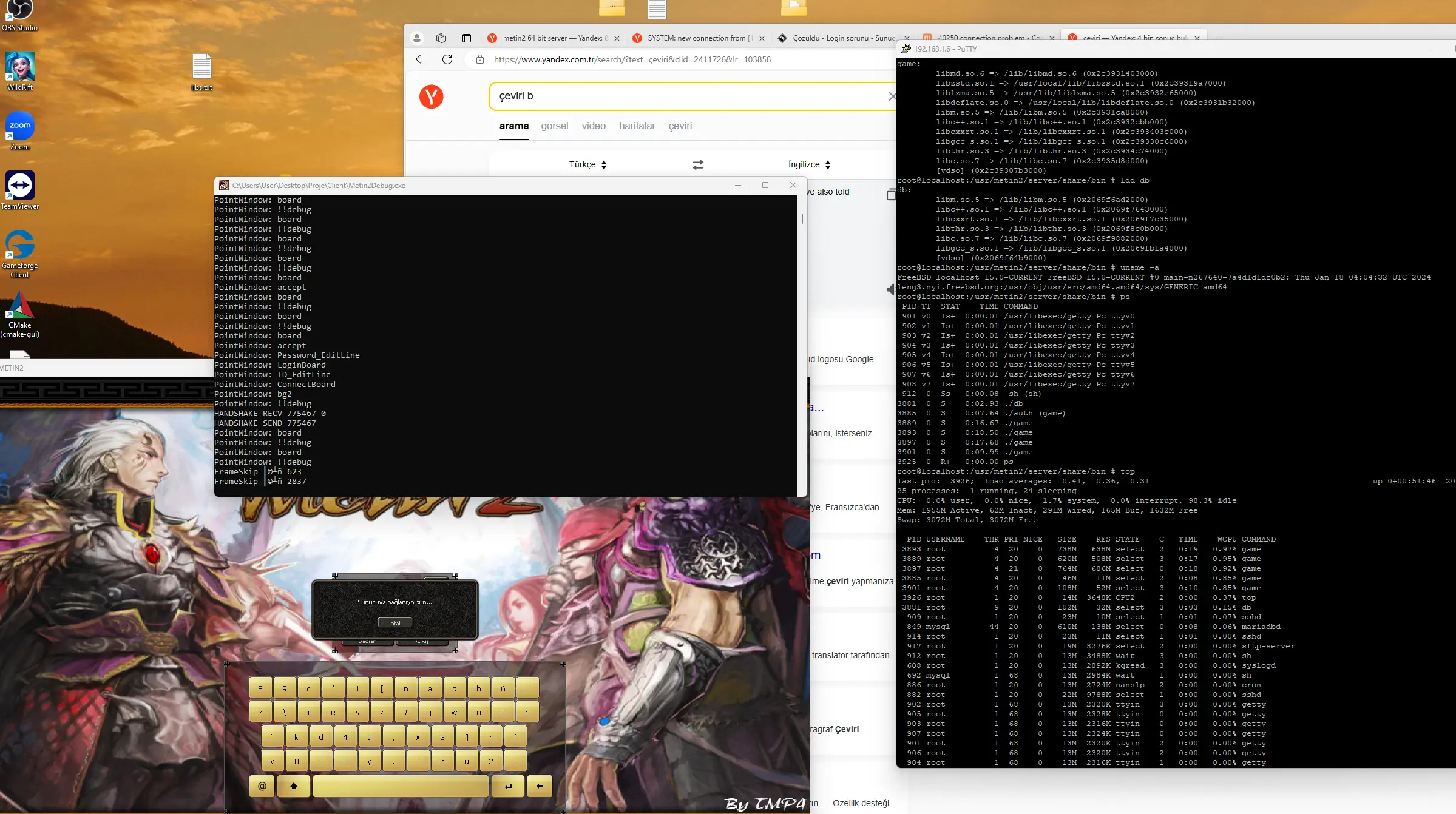Image resolution: width=1456 pixels, height=814 pixels.
Task: Expand the Türkçe source language dropdown
Action: [587, 164]
